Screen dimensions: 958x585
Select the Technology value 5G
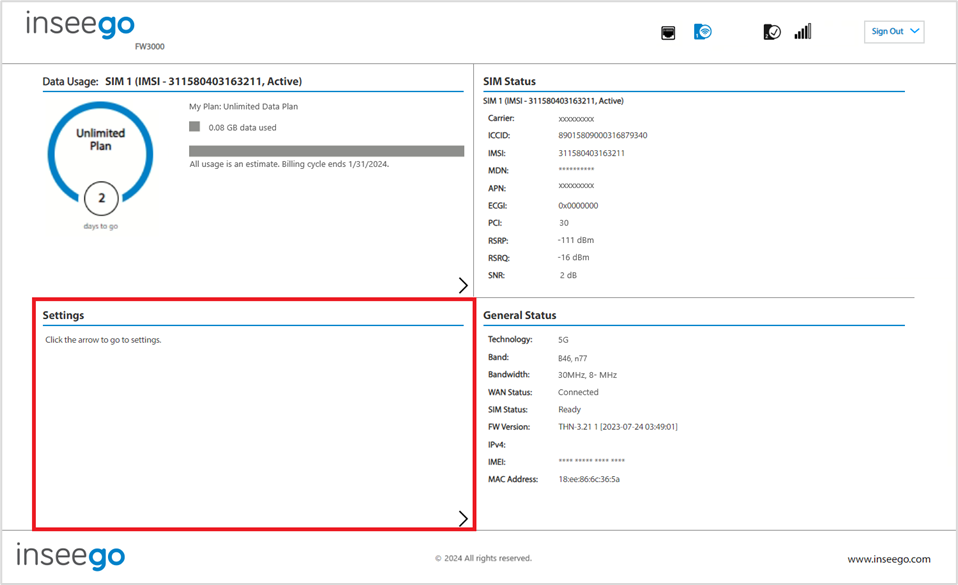click(563, 340)
